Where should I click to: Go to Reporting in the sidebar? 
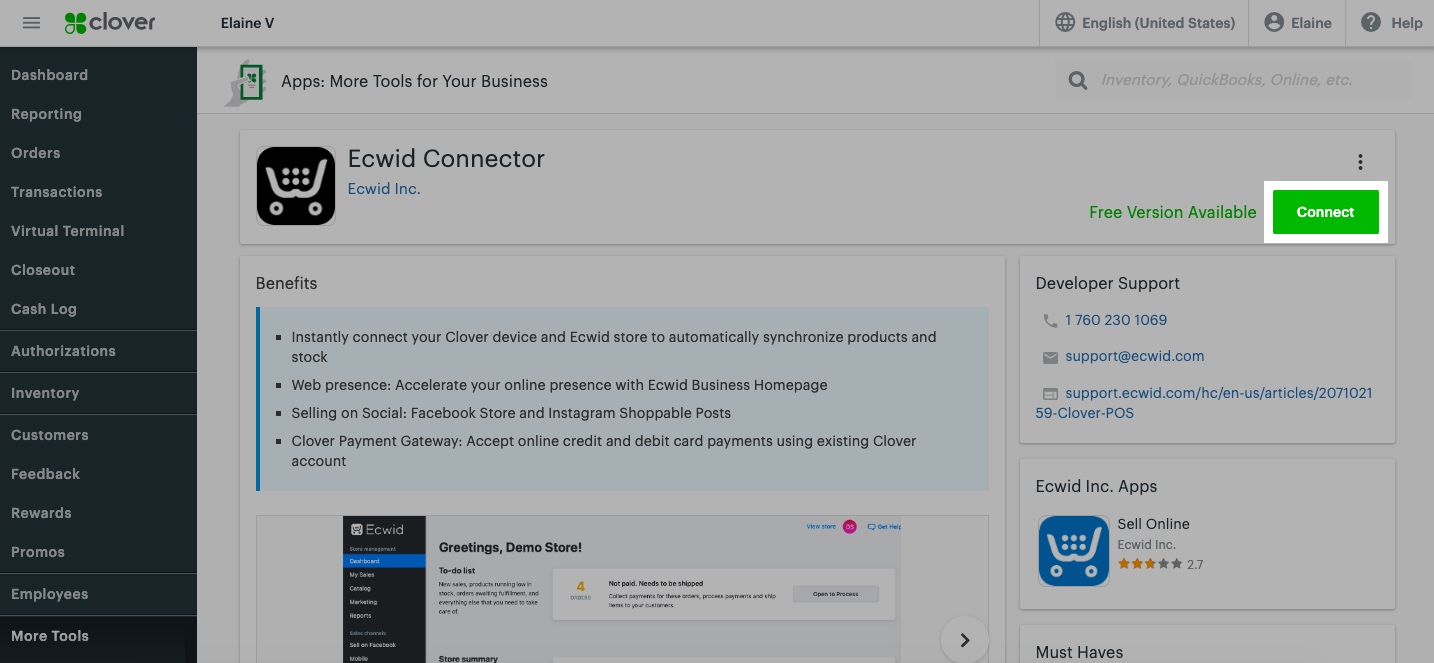pos(46,114)
